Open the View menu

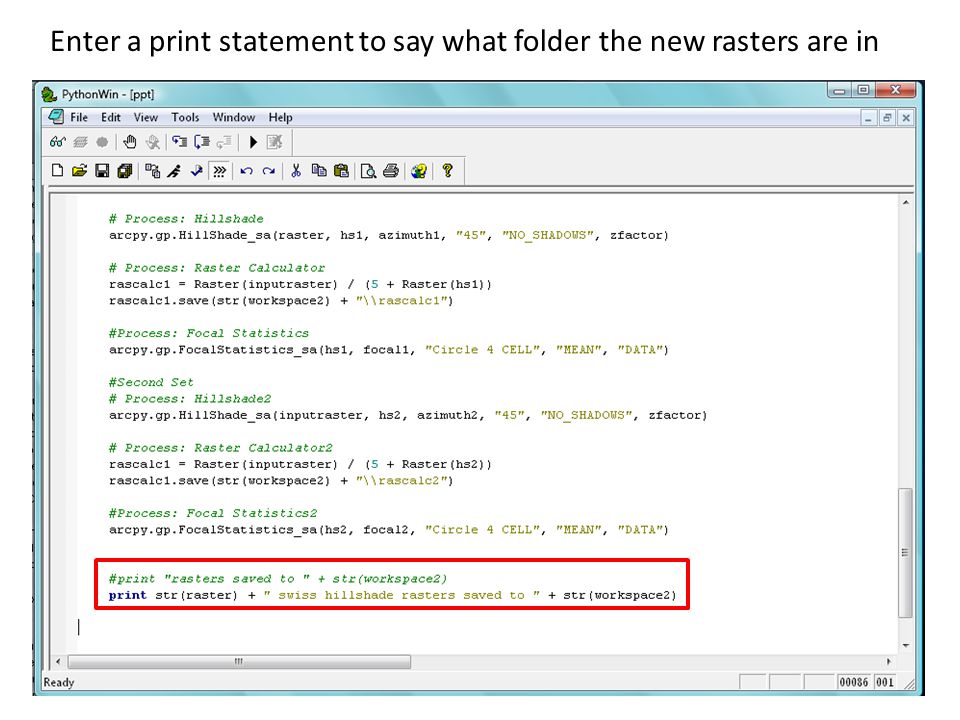(x=146, y=117)
